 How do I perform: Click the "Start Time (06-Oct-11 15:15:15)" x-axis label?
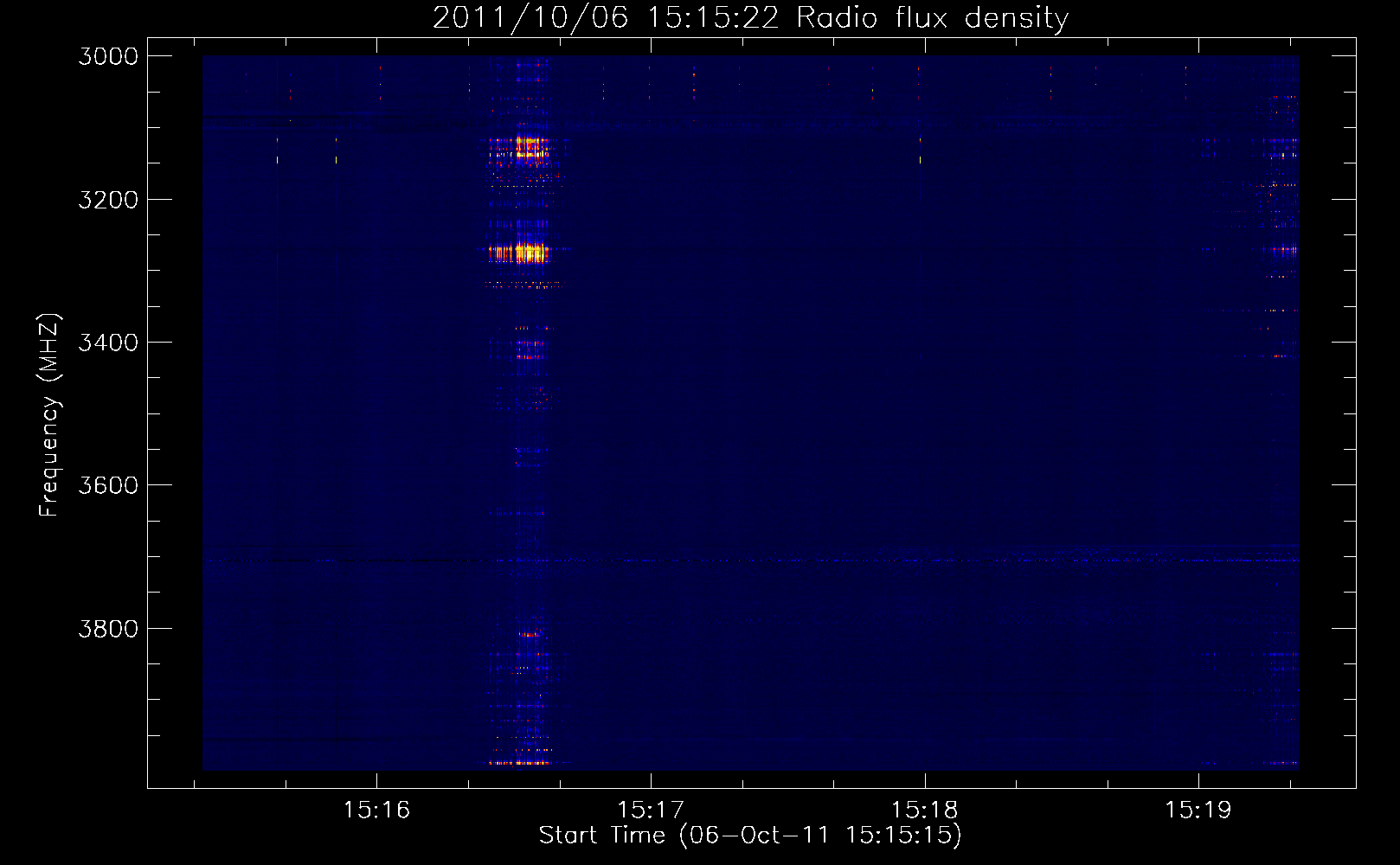click(x=750, y=836)
